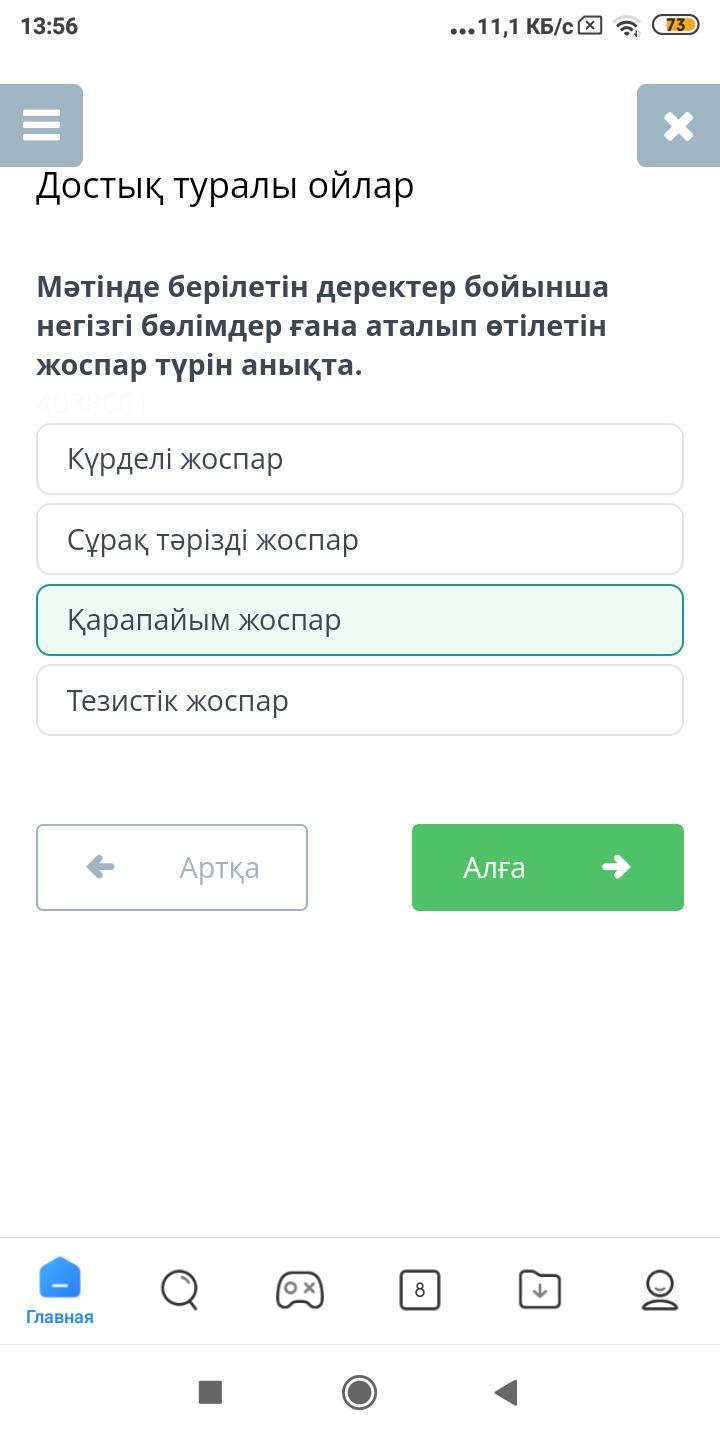Tap the battery indicator in status bar
The image size is (720, 1440).
676,26
